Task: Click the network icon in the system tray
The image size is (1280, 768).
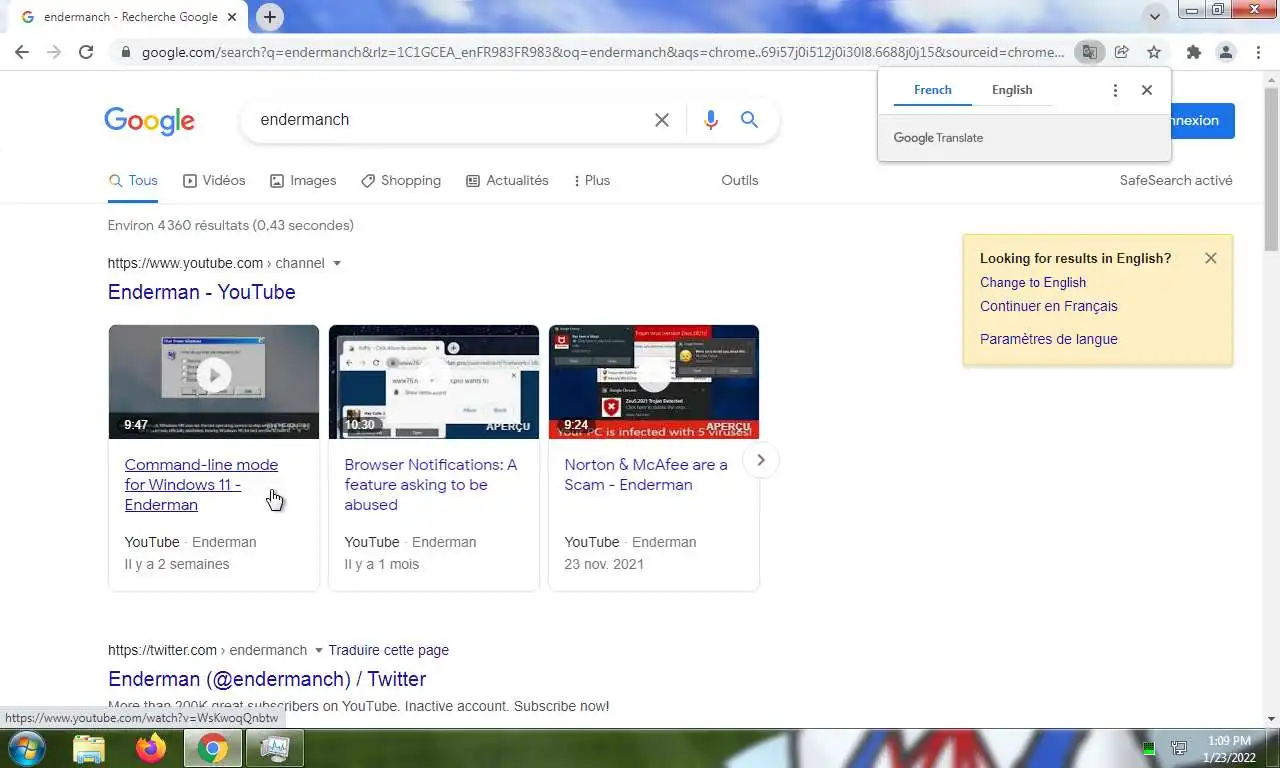Action: (1179, 748)
